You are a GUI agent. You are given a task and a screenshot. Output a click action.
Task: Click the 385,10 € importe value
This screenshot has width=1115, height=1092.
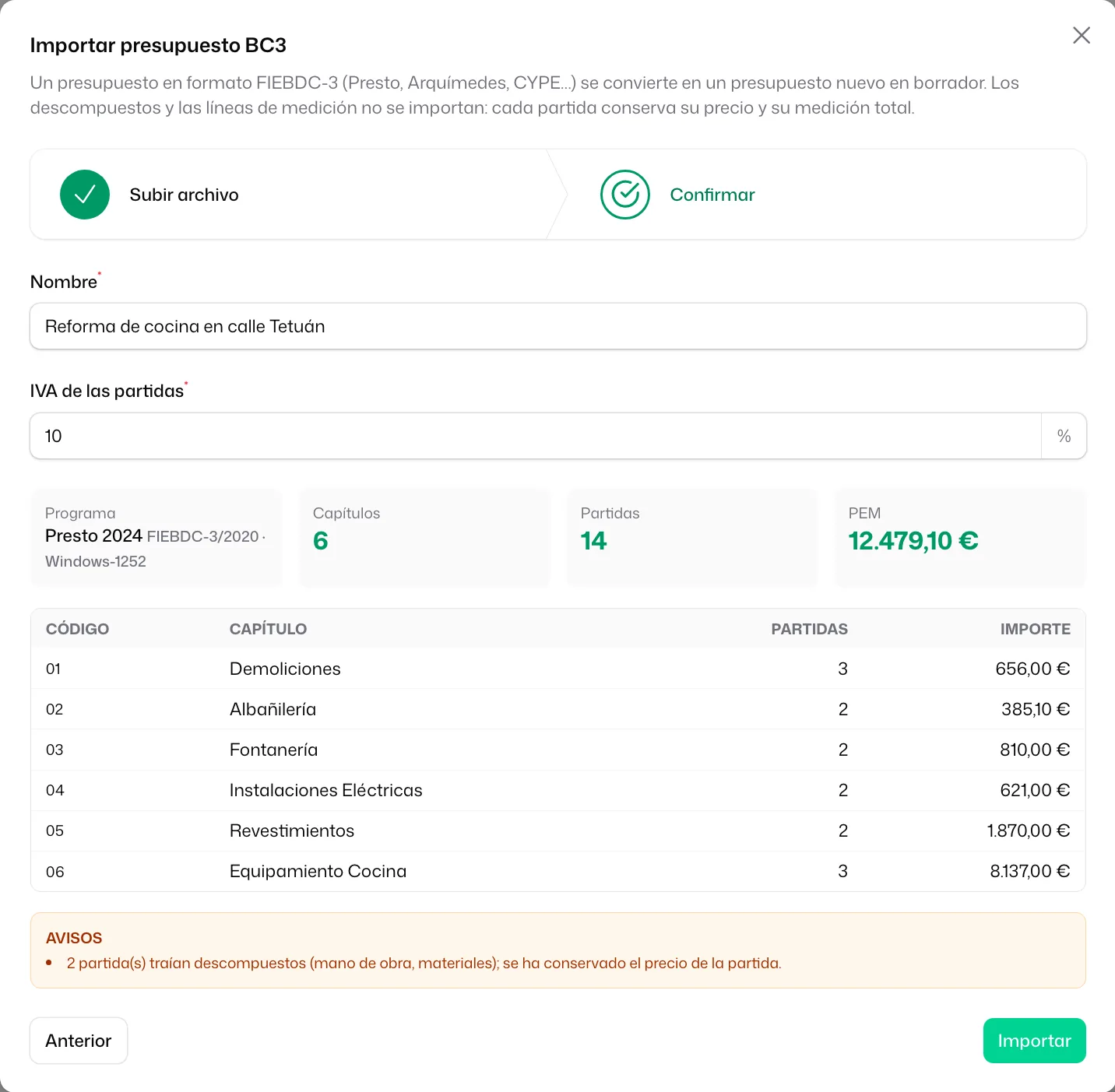(x=1036, y=709)
